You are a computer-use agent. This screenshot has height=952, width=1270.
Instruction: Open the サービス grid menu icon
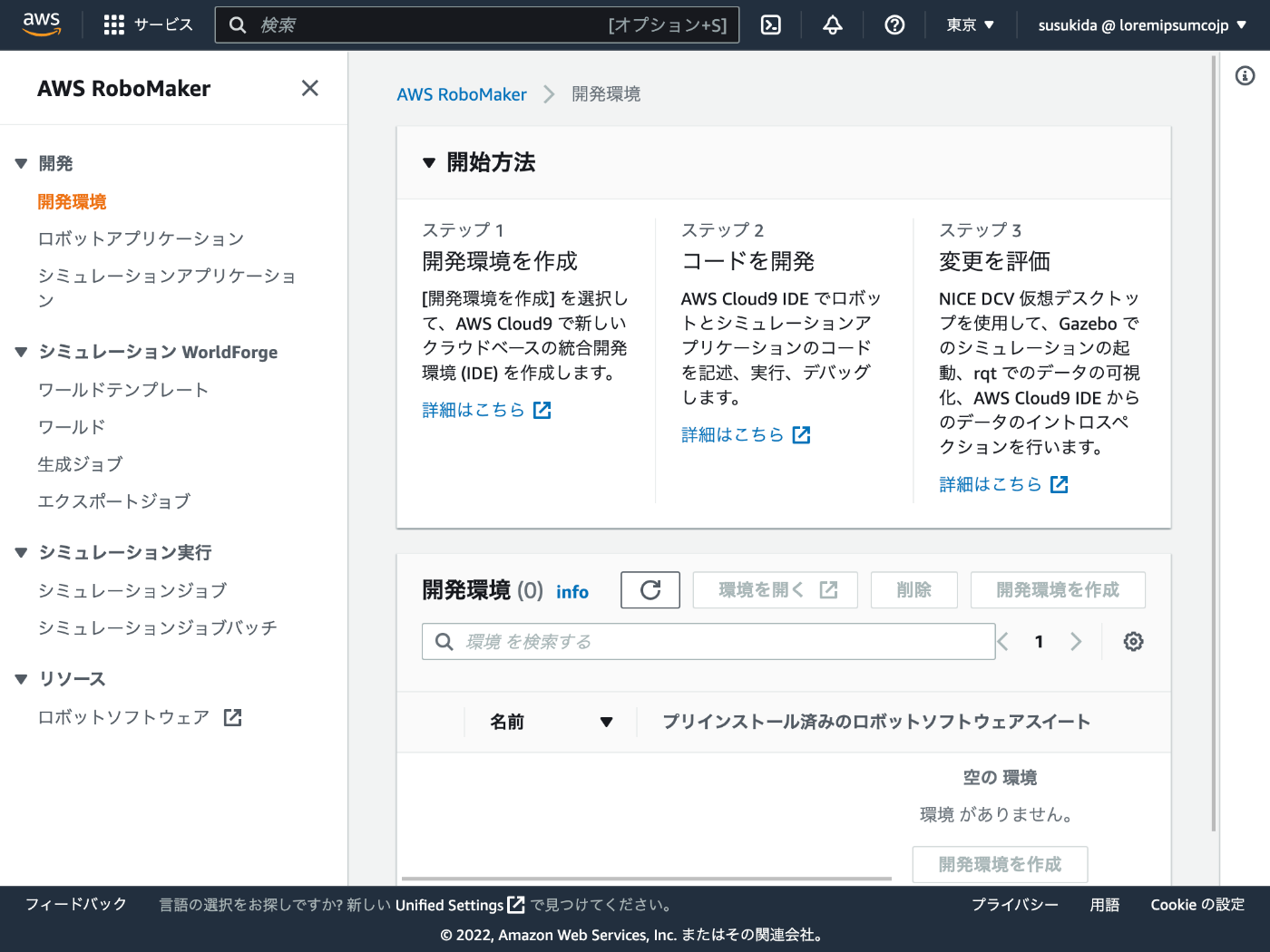pyautogui.click(x=114, y=25)
